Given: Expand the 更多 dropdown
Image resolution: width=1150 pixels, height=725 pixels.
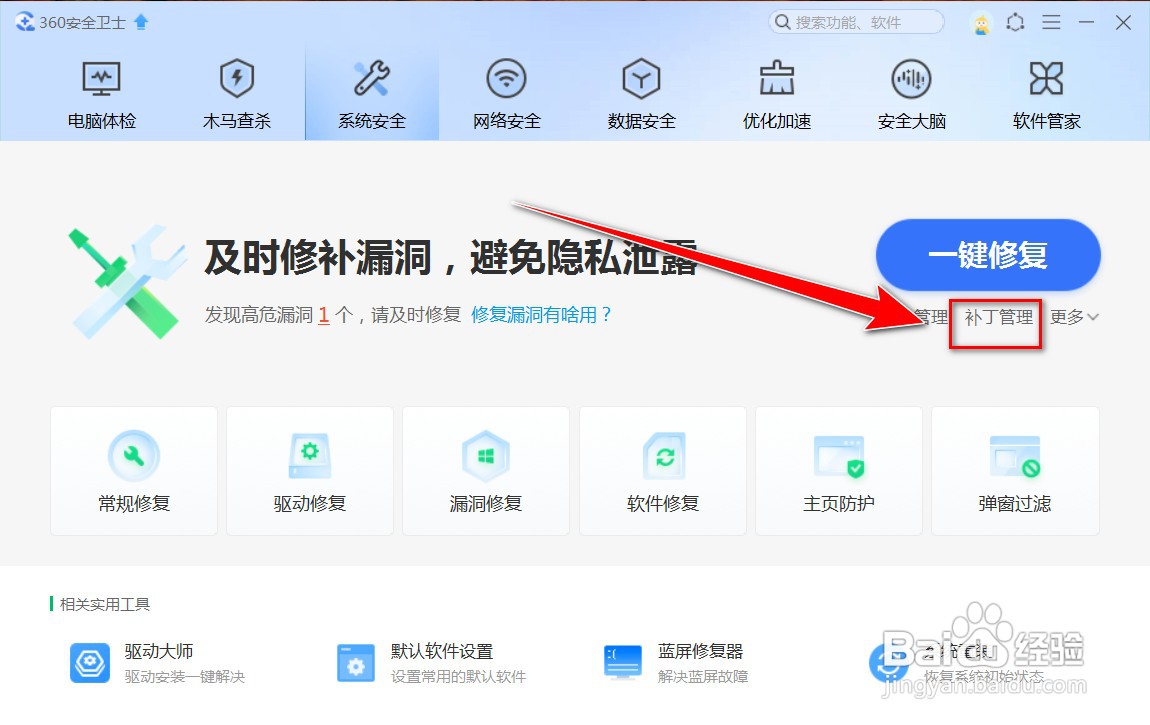Looking at the screenshot, I should click(x=1074, y=317).
